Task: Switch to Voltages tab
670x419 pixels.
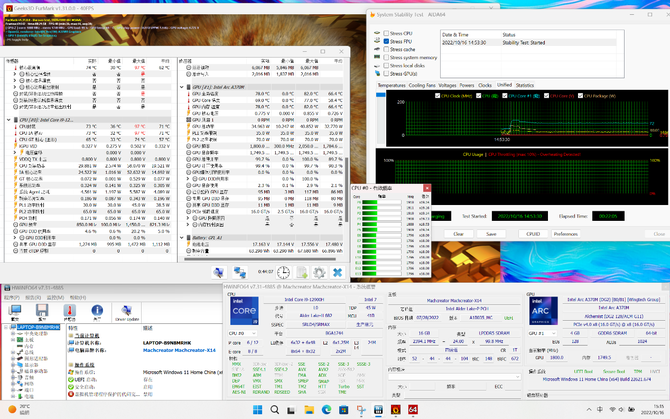Action: point(447,85)
